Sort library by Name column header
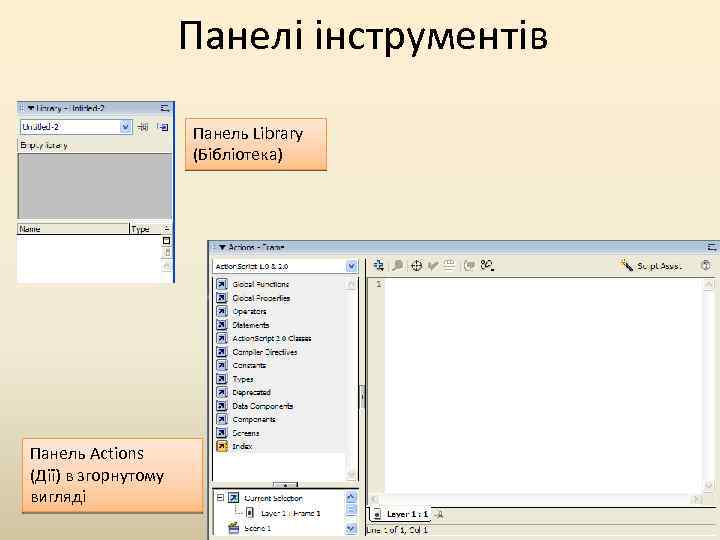720x540 pixels. (x=73, y=229)
